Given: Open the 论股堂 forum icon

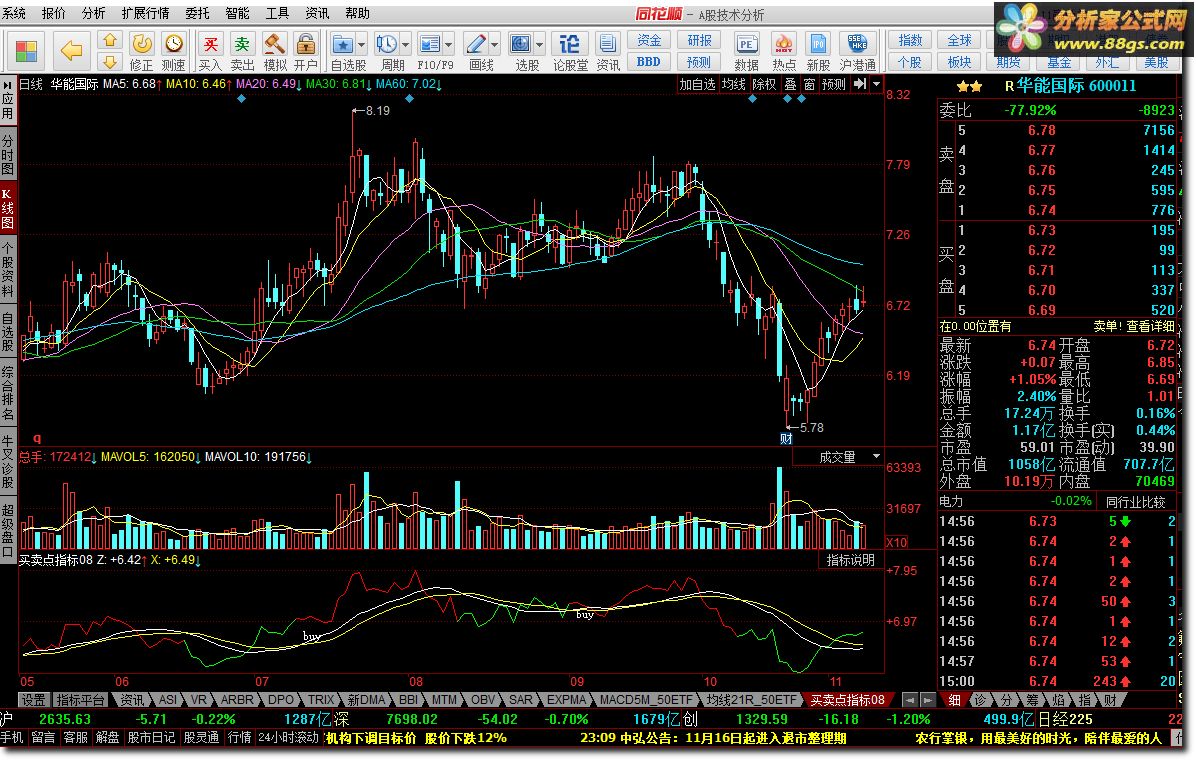Looking at the screenshot, I should [570, 52].
